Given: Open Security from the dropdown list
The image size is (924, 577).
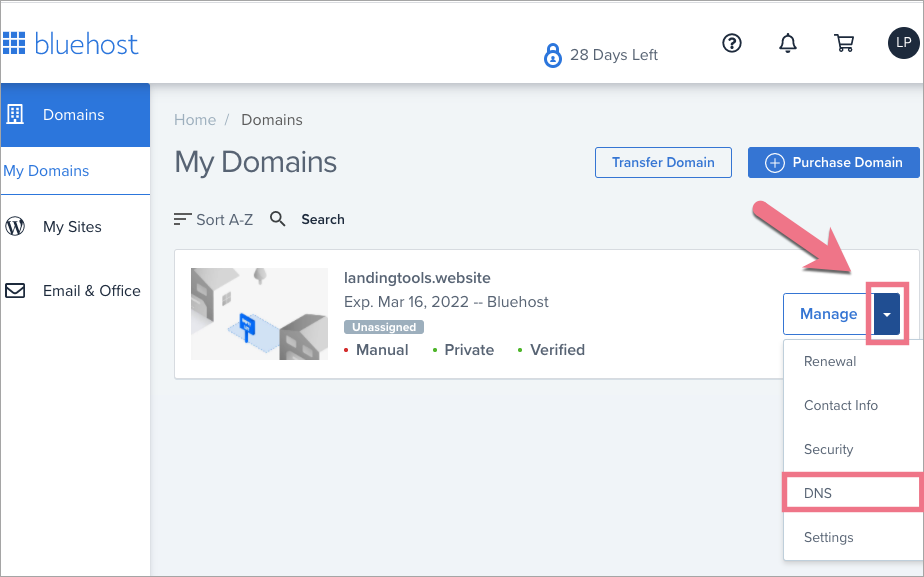Looking at the screenshot, I should point(828,449).
